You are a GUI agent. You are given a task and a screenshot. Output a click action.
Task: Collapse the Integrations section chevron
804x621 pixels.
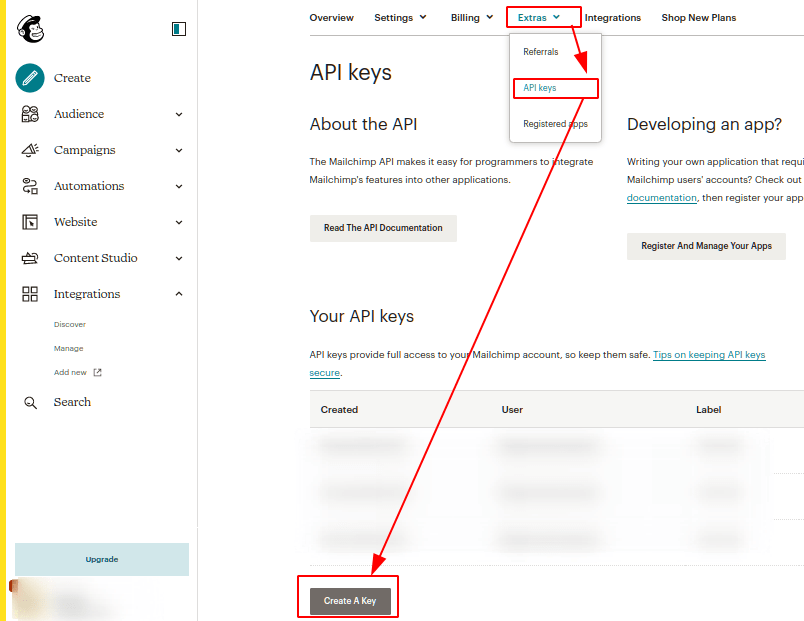(179, 294)
